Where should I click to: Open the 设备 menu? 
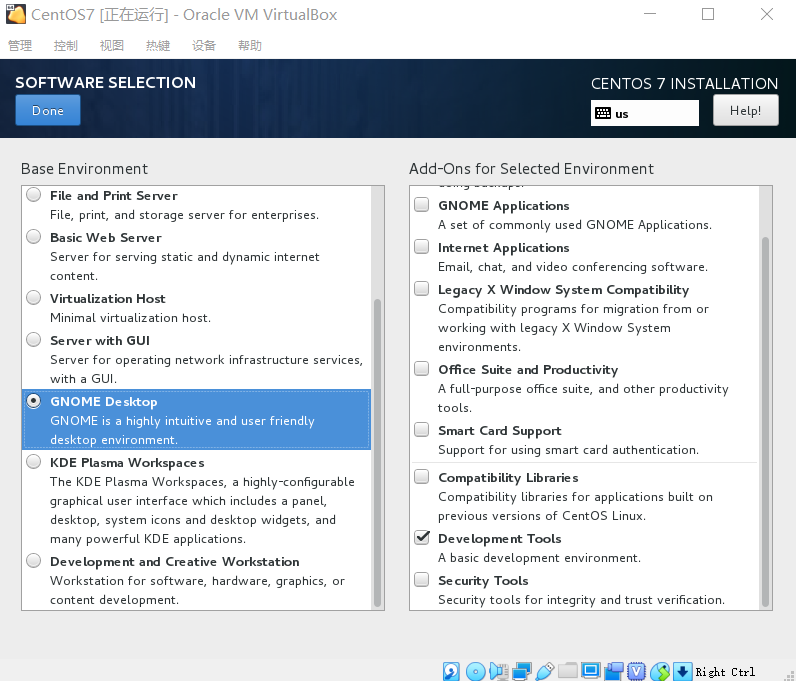(x=204, y=46)
